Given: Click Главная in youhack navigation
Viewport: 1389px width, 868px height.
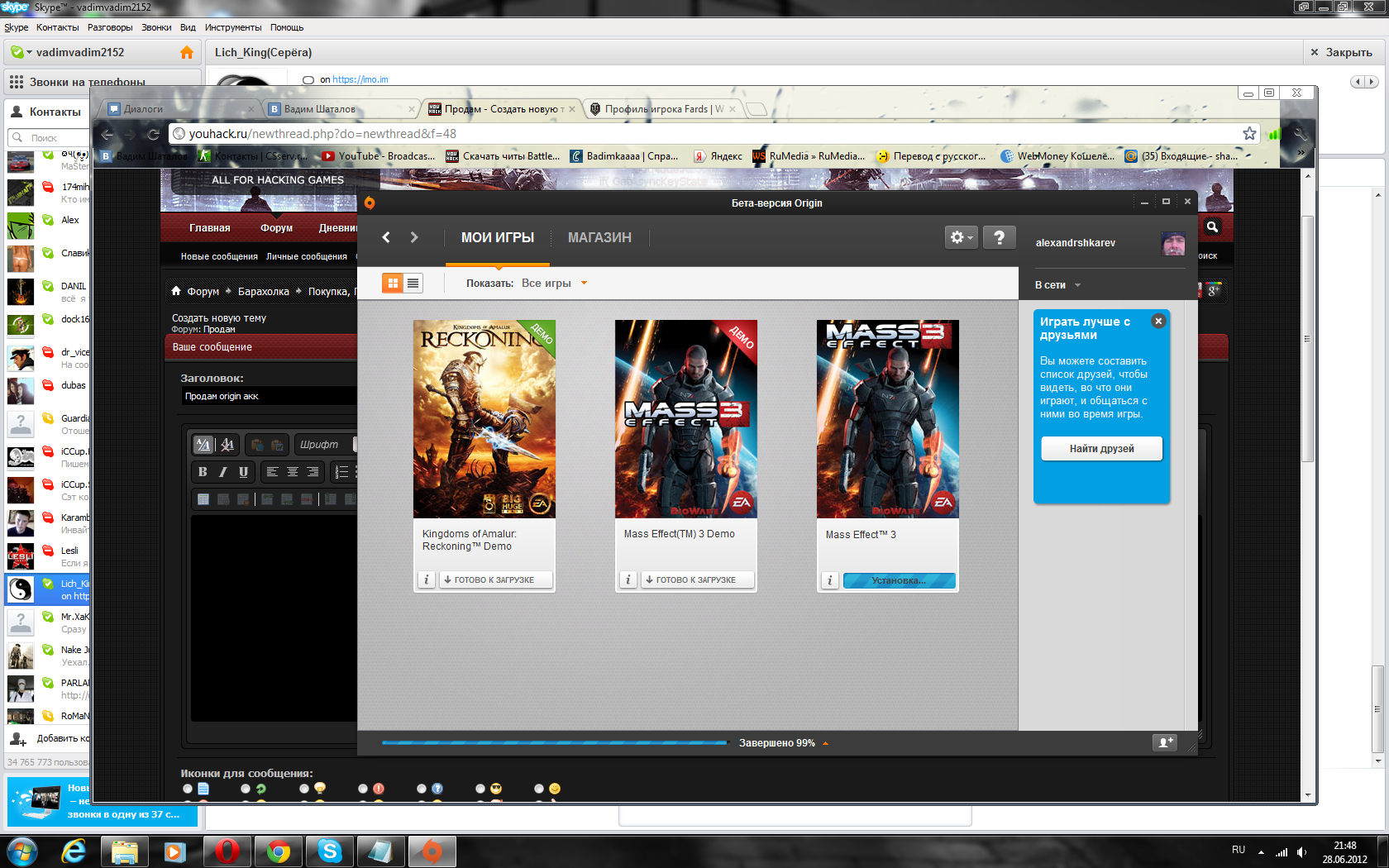Looking at the screenshot, I should [x=210, y=228].
